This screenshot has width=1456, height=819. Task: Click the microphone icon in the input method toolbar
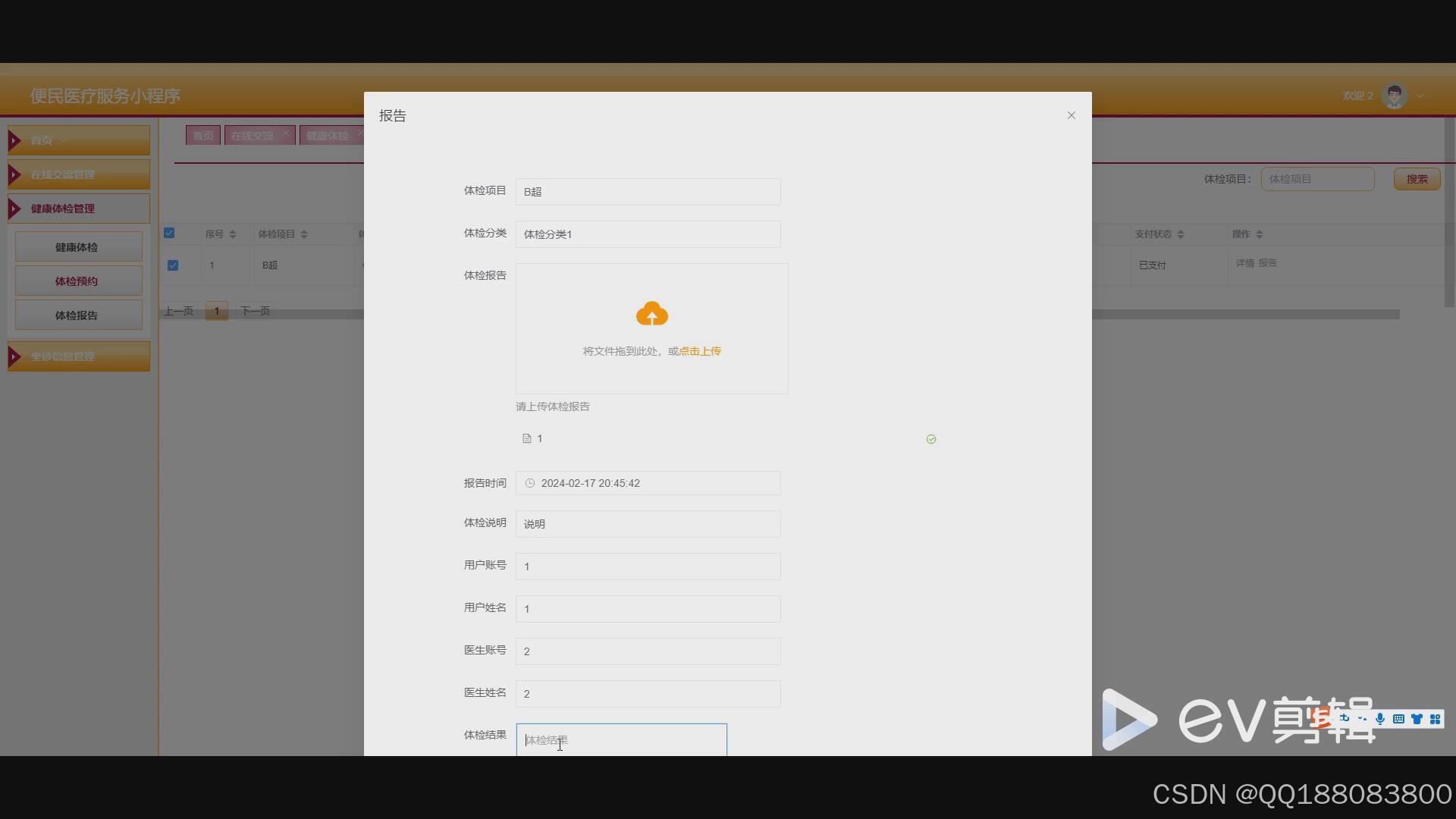[1380, 719]
